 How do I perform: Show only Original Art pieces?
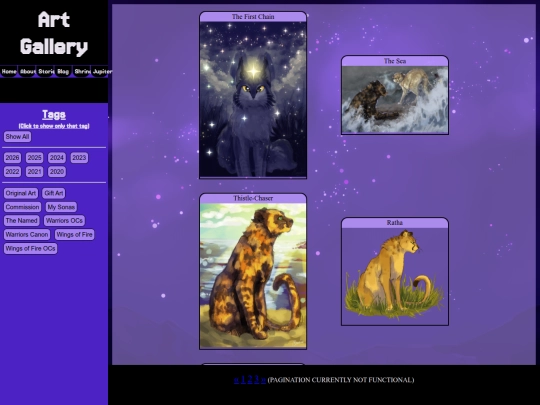coord(21,193)
